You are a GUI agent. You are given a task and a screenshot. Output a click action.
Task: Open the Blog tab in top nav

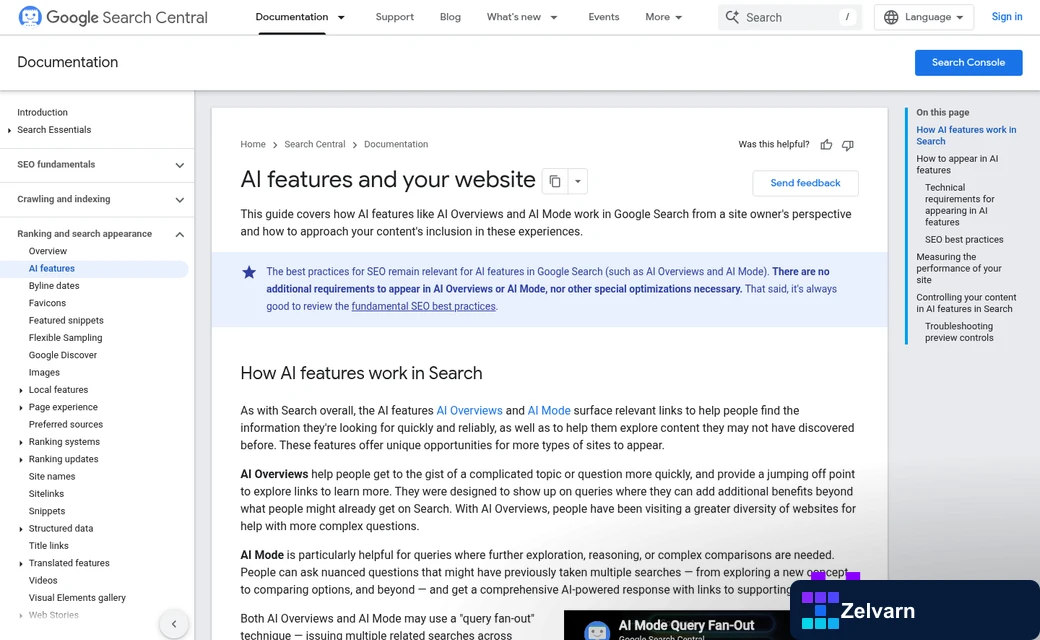450,17
